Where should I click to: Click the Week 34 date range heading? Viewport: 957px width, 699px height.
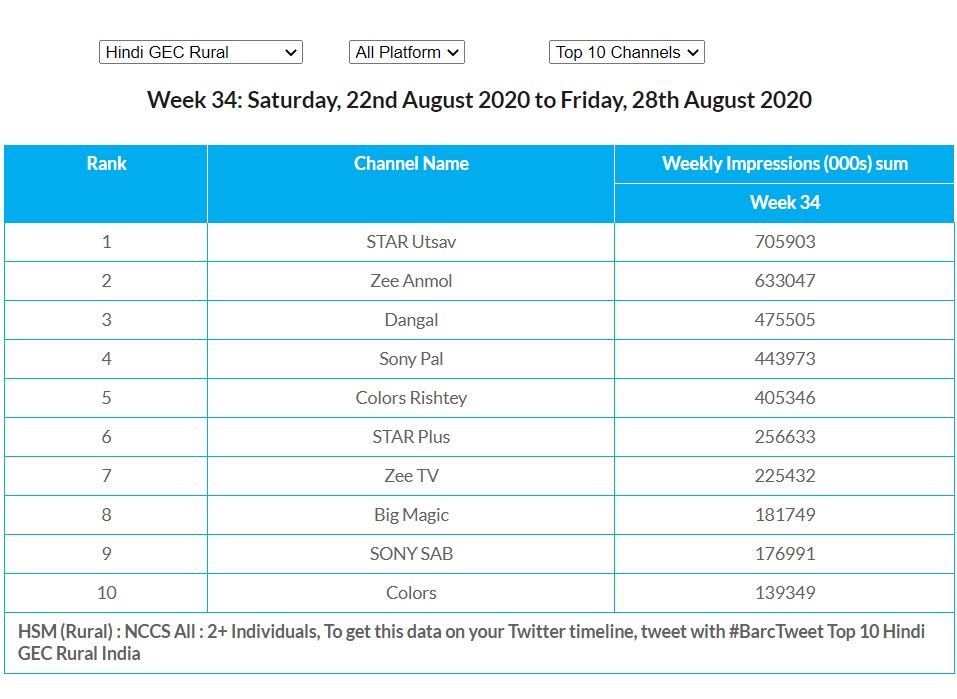(x=479, y=100)
